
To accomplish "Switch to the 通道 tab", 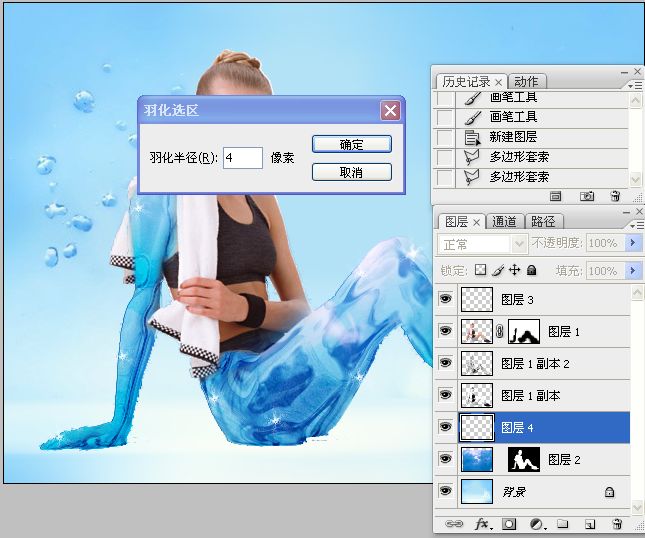I will pyautogui.click(x=505, y=222).
